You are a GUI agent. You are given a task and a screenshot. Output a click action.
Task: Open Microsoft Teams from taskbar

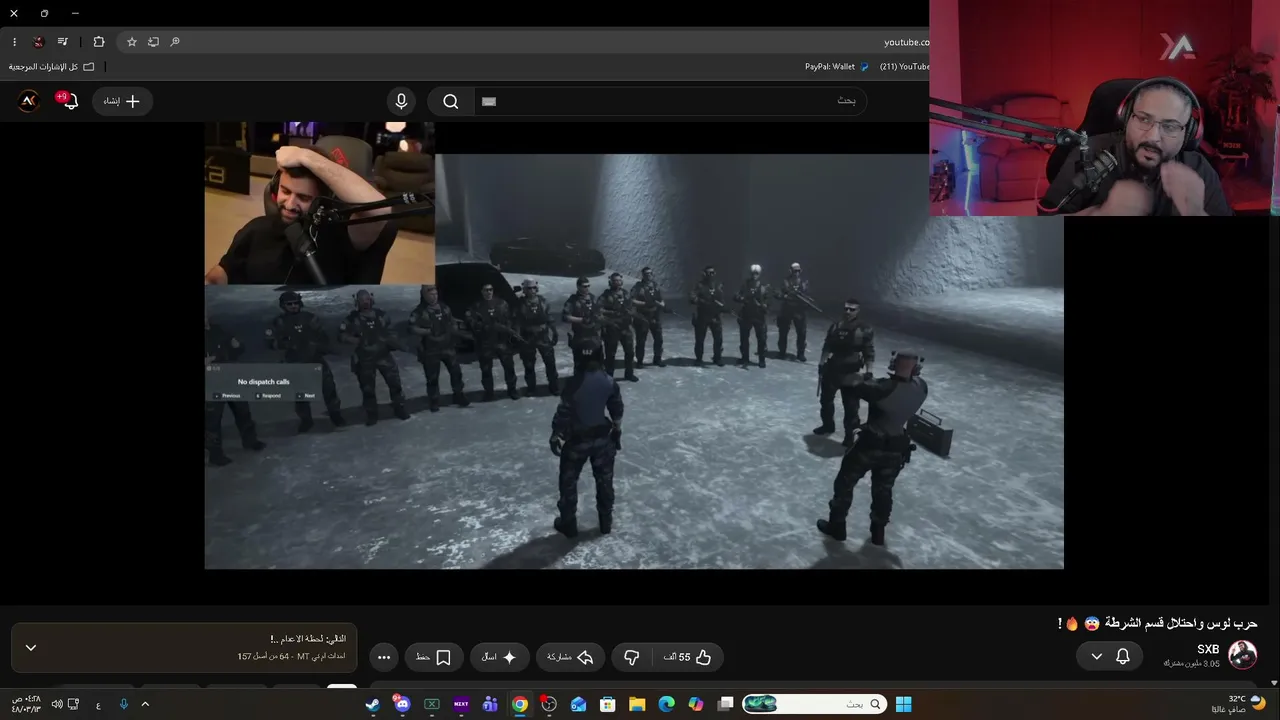click(490, 704)
